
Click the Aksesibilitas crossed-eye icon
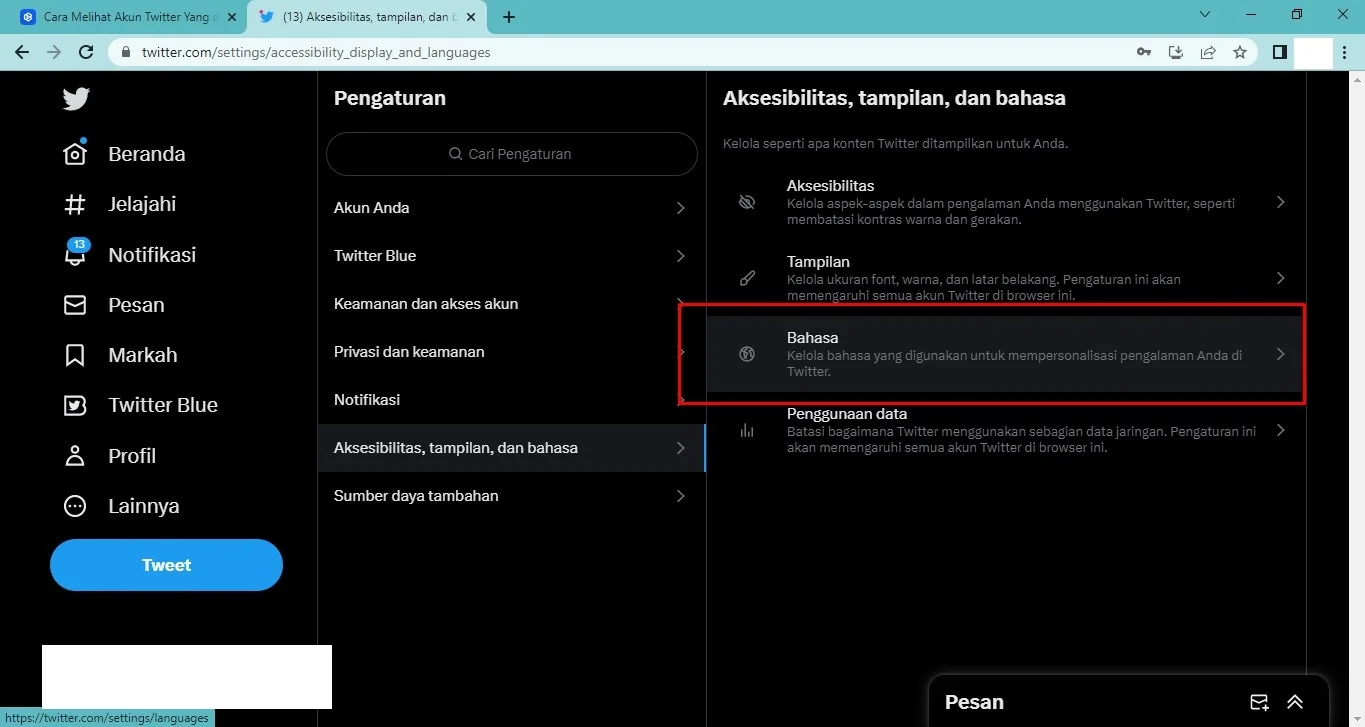coord(747,202)
